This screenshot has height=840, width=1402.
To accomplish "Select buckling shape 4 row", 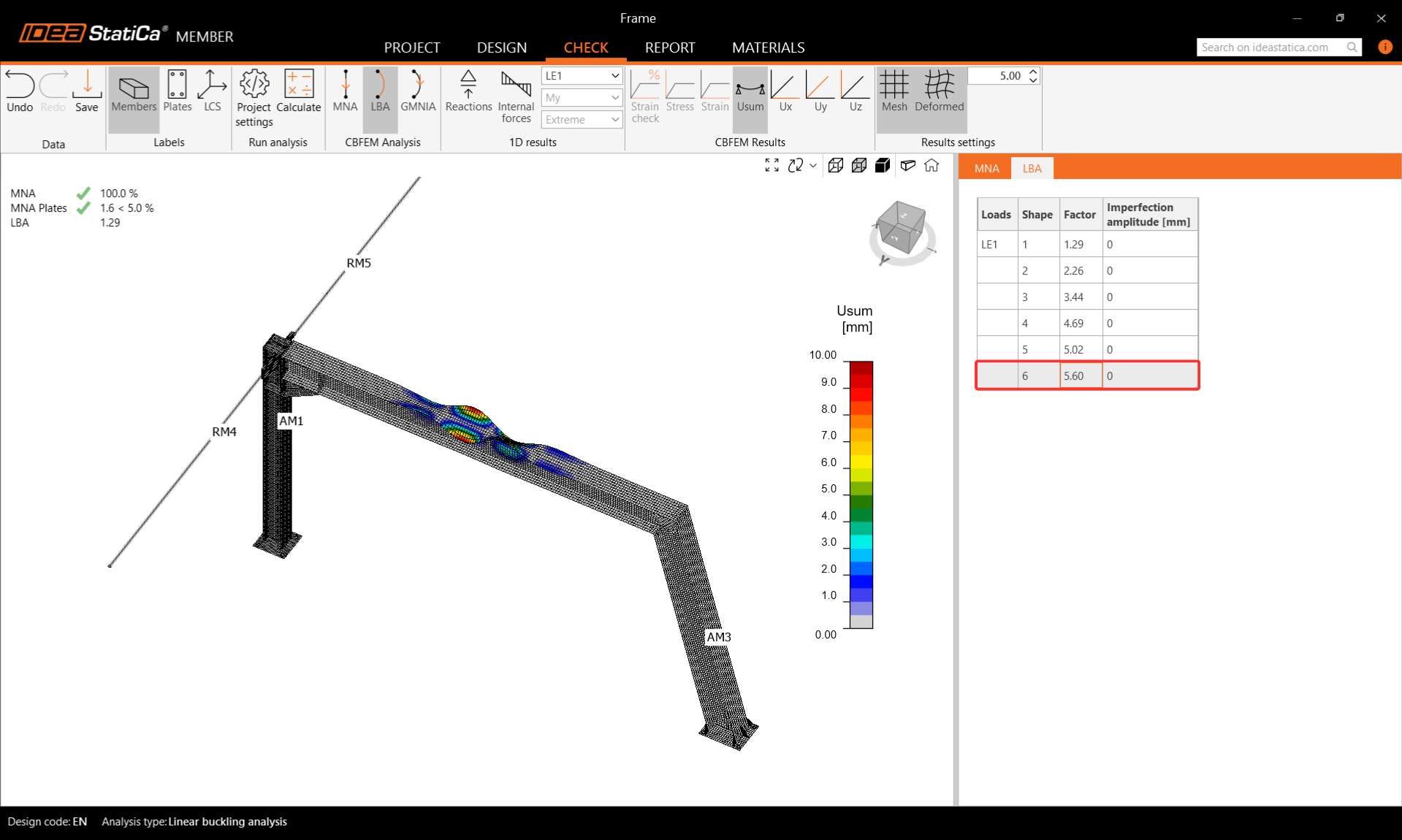I will coord(1087,324).
